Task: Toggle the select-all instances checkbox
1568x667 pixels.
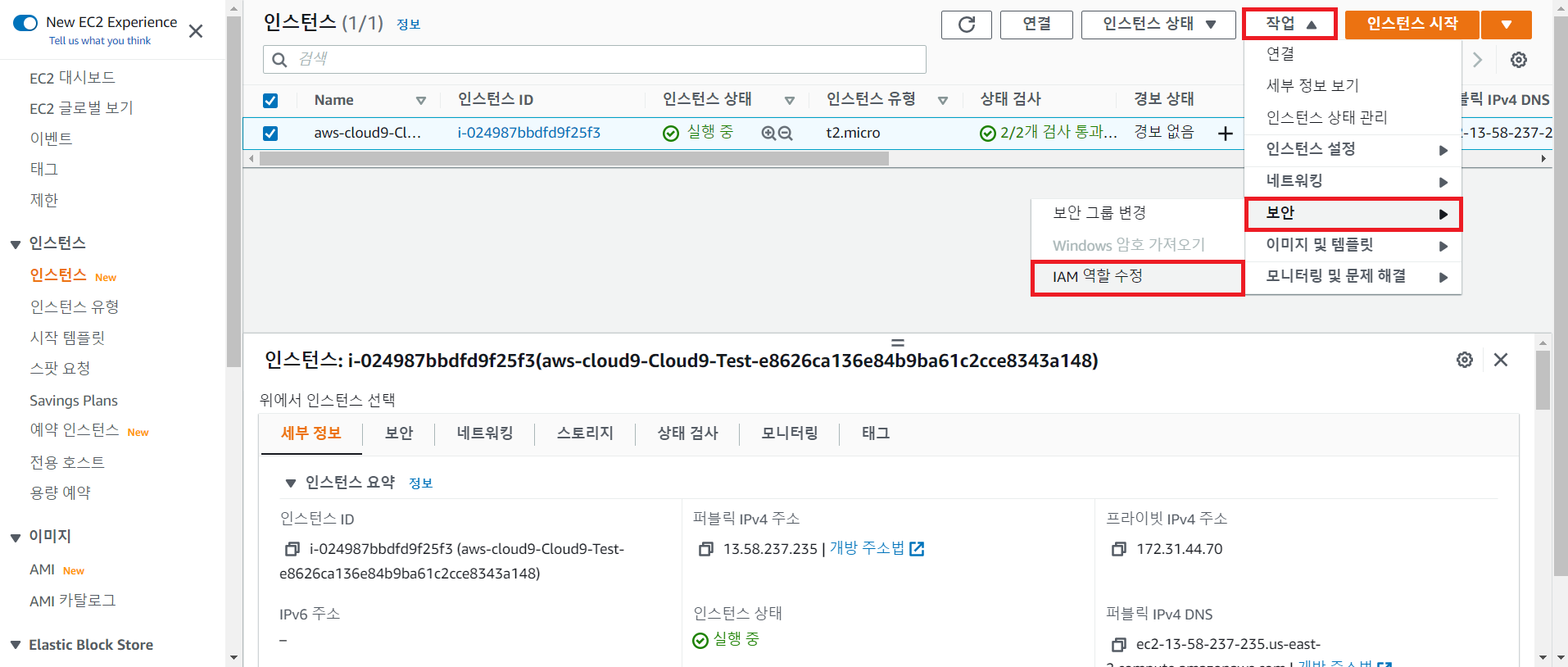Action: pyautogui.click(x=270, y=101)
